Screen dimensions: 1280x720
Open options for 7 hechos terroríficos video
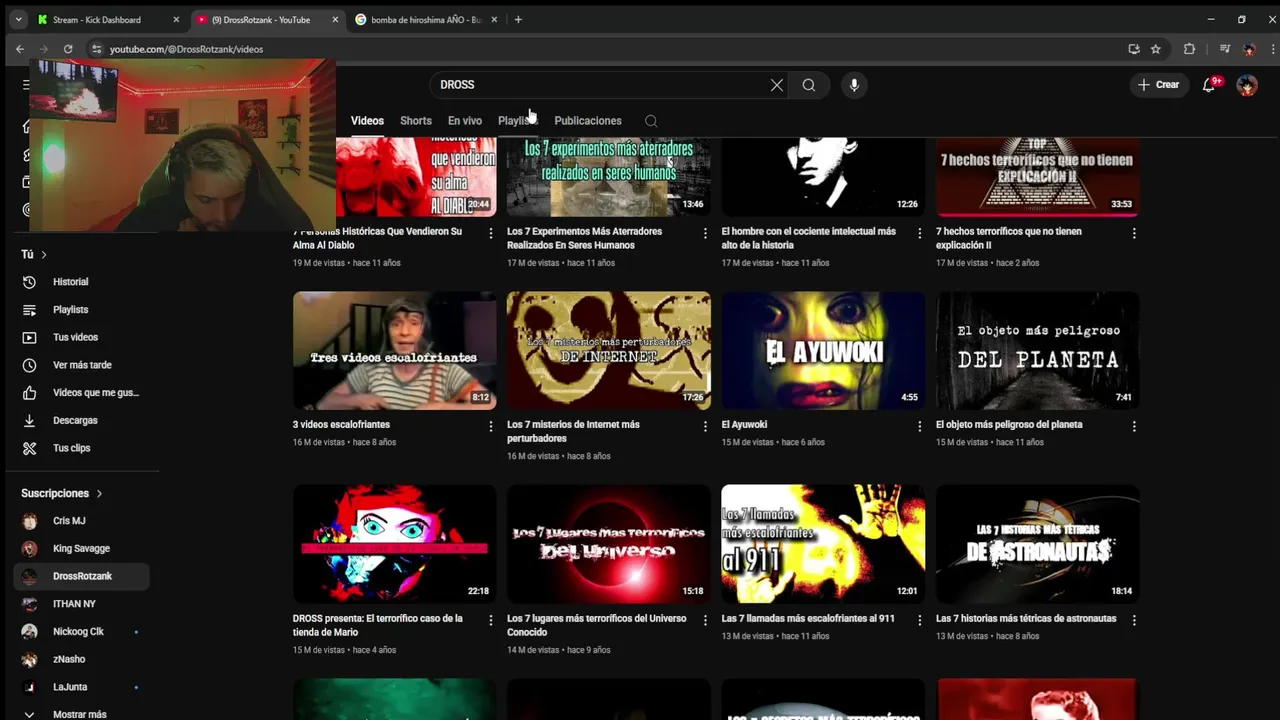[x=1134, y=233]
